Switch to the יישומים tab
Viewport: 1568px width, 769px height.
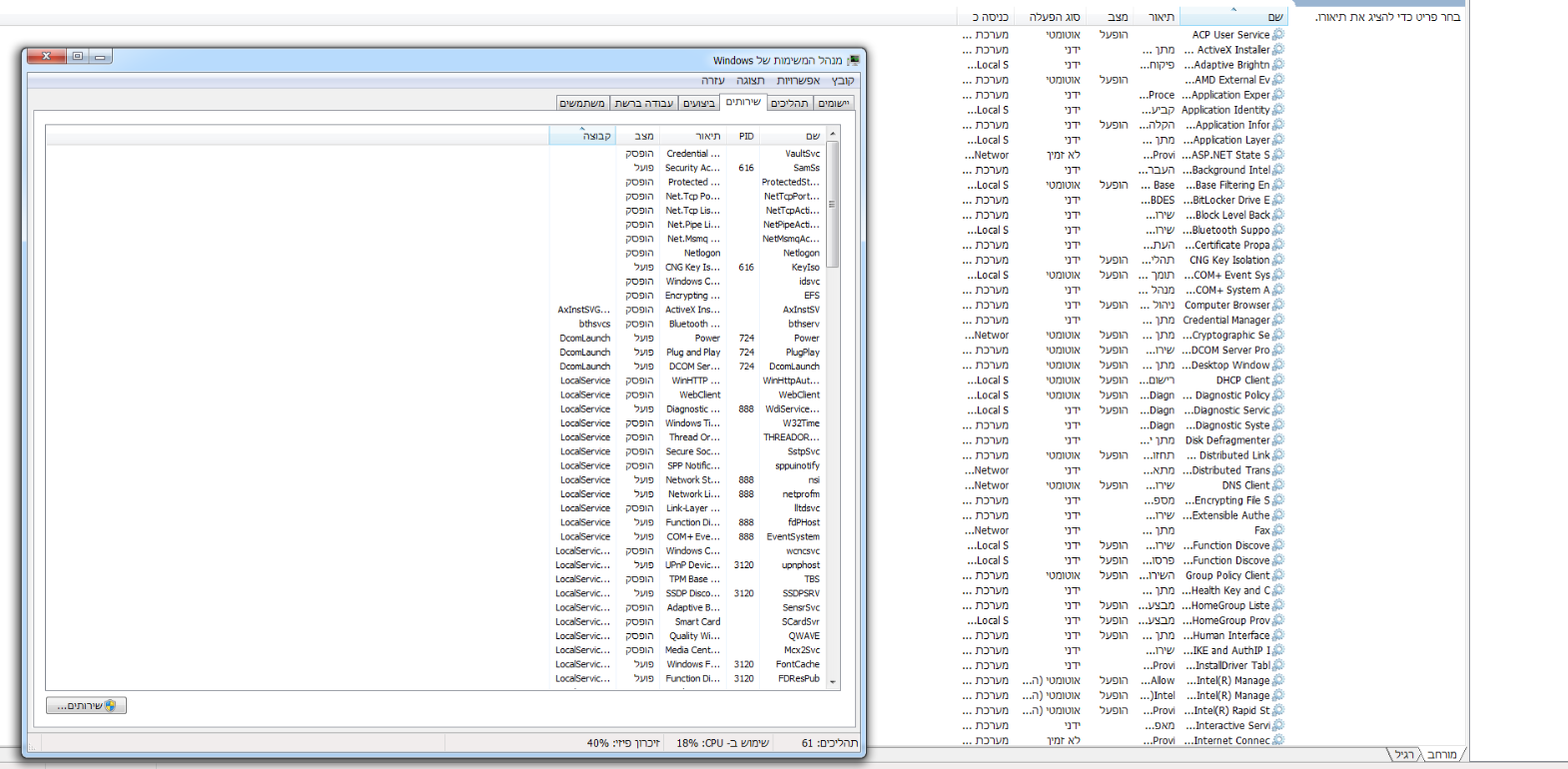tap(834, 103)
